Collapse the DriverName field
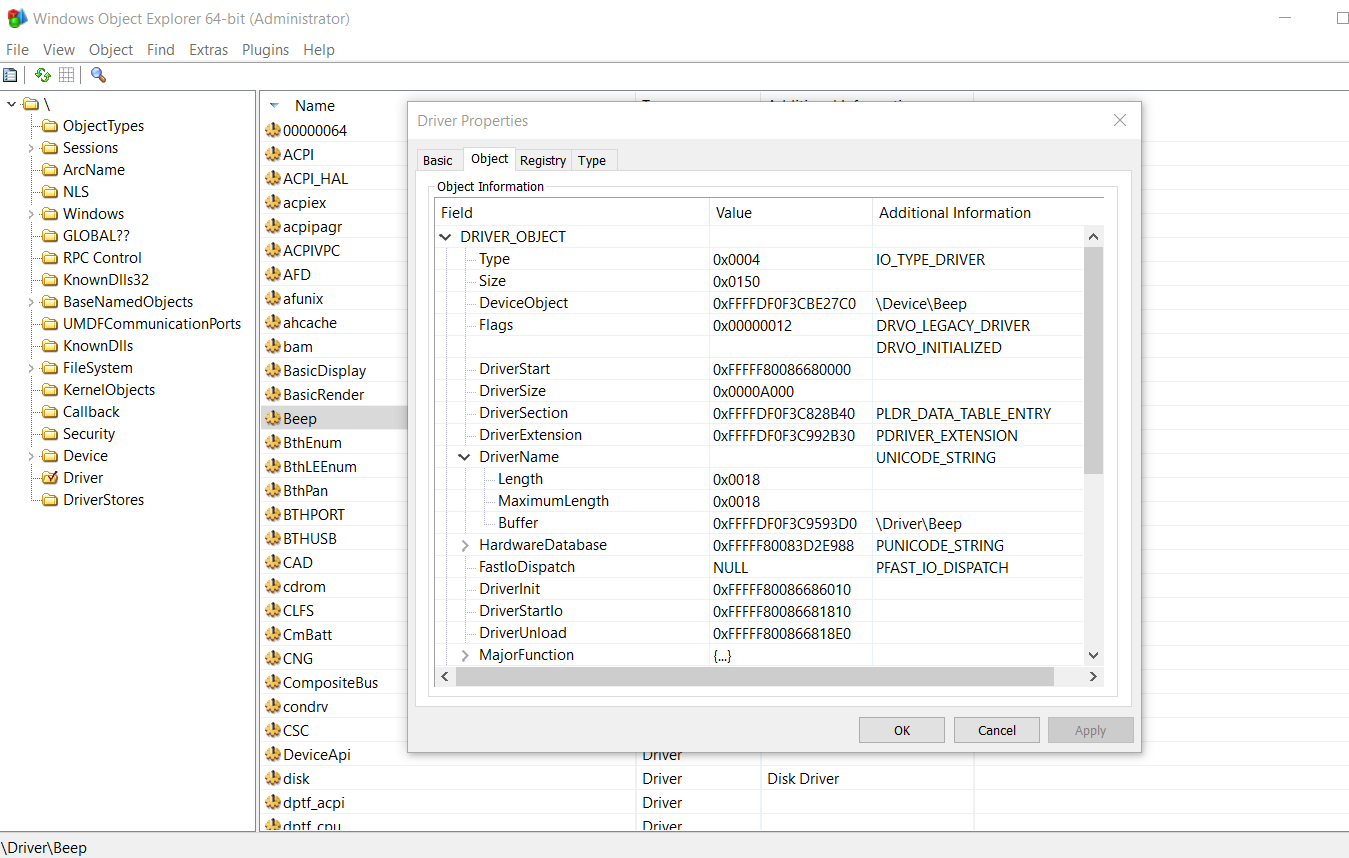The width and height of the screenshot is (1349, 858). point(464,457)
